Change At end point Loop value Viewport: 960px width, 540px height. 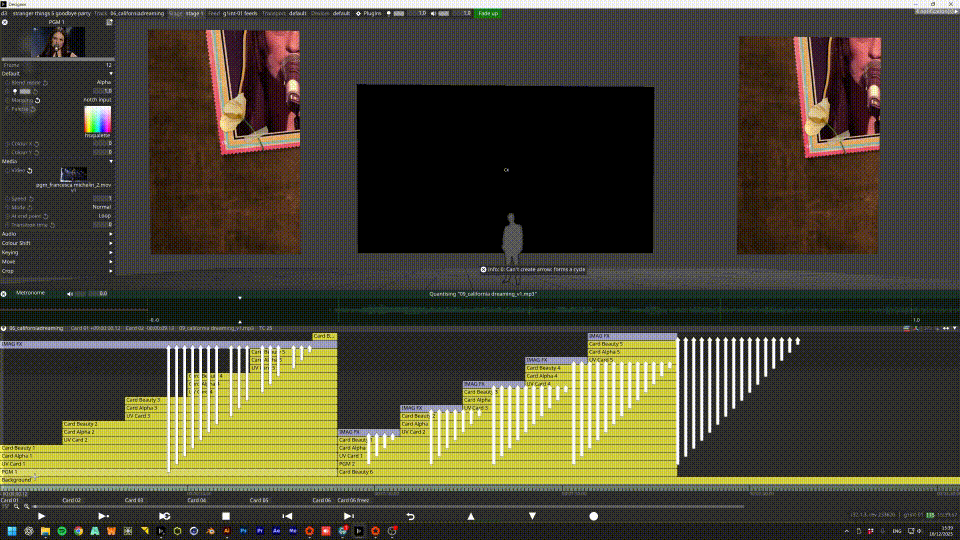(x=105, y=216)
